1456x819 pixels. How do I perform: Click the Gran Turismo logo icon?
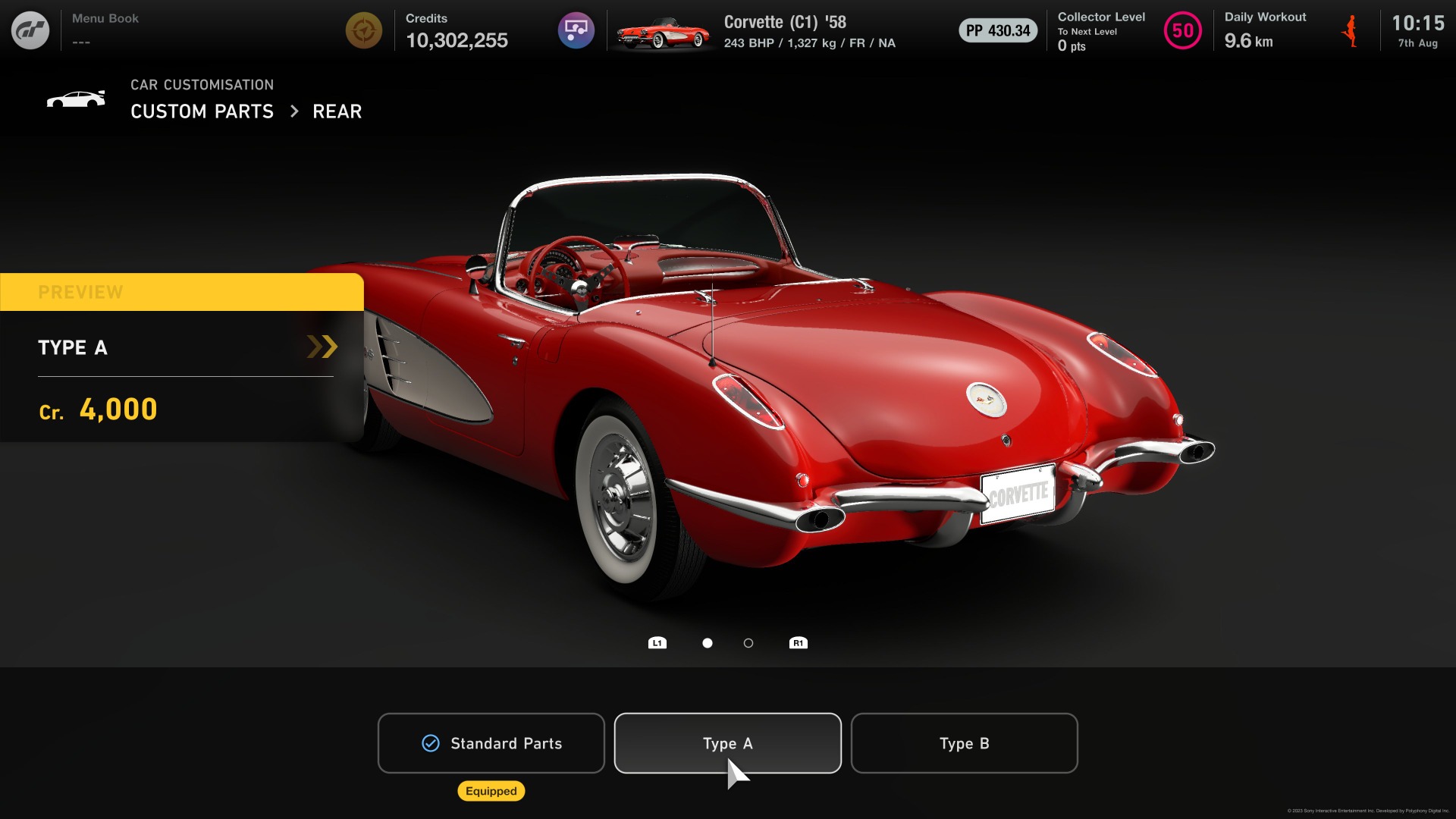pos(30,30)
